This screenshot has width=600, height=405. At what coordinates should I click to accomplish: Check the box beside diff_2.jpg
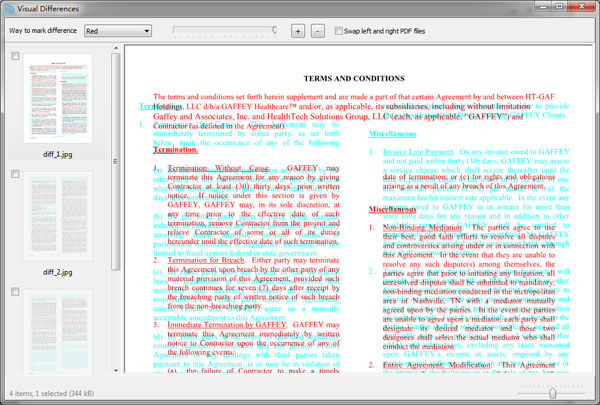click(x=15, y=174)
